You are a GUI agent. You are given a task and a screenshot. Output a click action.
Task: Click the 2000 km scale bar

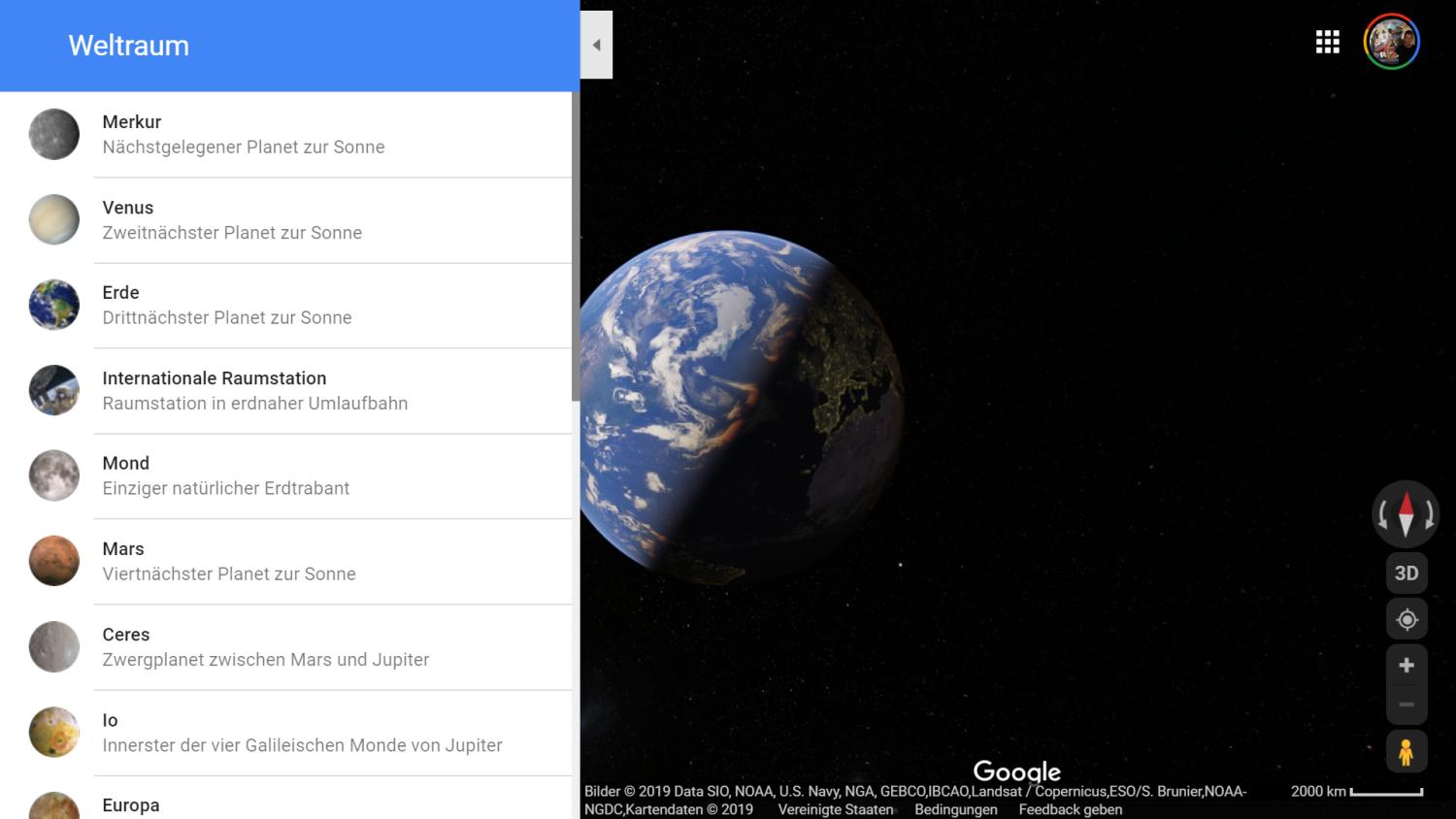pos(1357,792)
